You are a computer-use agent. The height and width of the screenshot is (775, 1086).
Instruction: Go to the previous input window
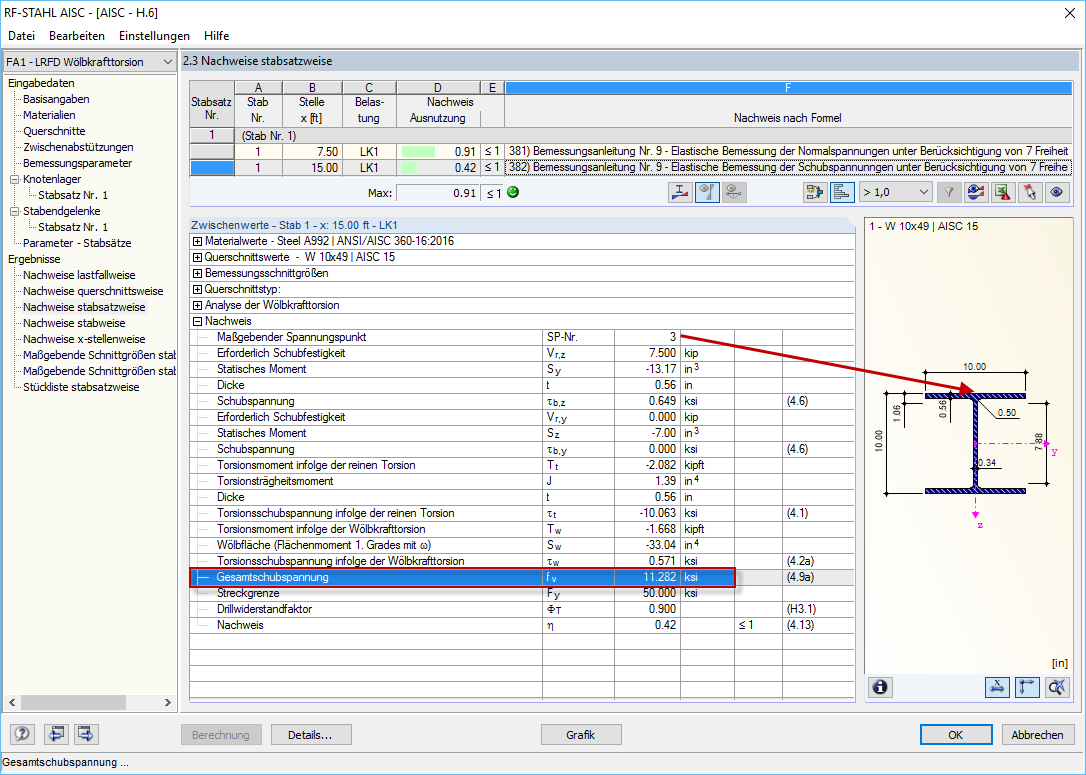[56, 734]
